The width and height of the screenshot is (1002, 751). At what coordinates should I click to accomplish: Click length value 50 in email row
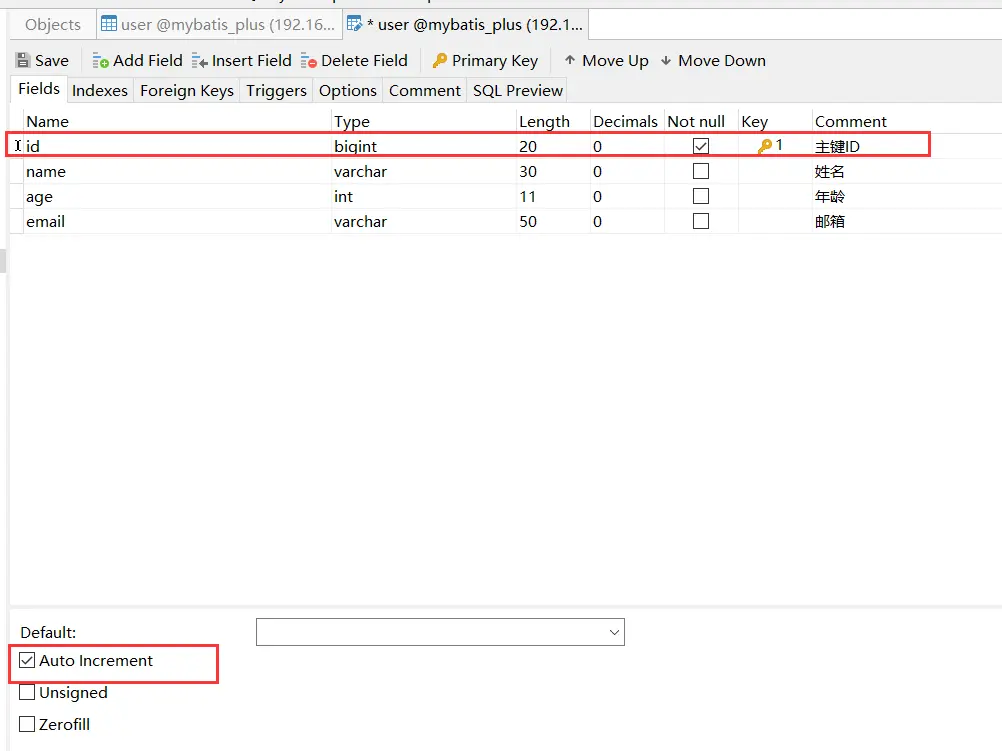(x=553, y=221)
